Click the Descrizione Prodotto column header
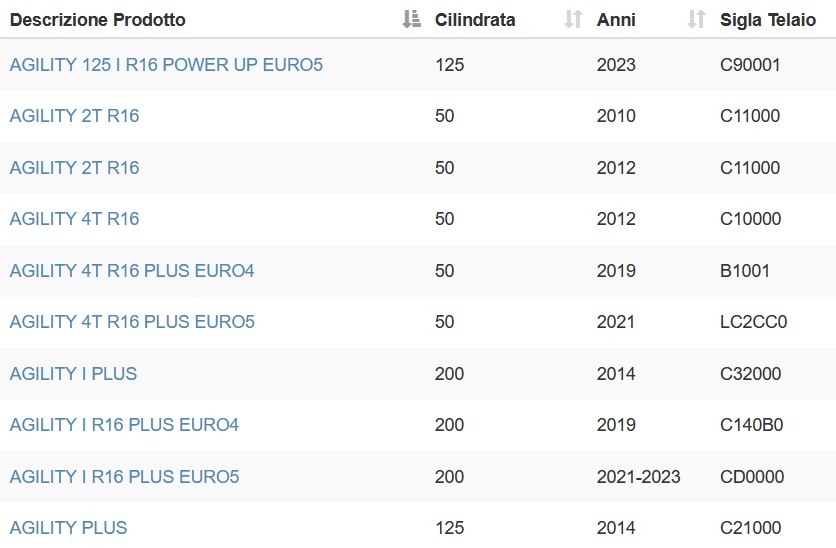 coord(98,20)
